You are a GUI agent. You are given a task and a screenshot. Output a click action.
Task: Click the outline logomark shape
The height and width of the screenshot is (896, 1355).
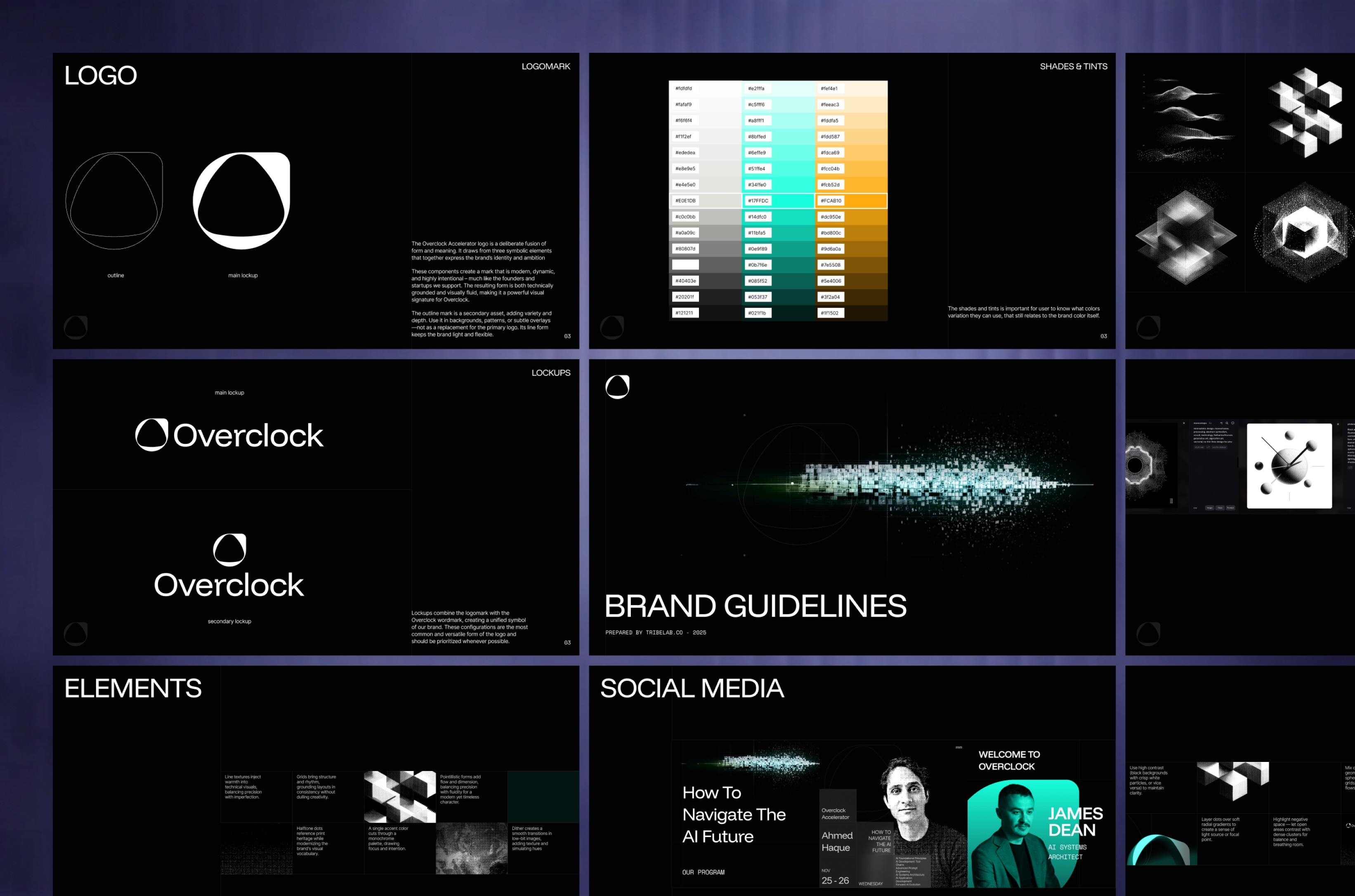(114, 200)
